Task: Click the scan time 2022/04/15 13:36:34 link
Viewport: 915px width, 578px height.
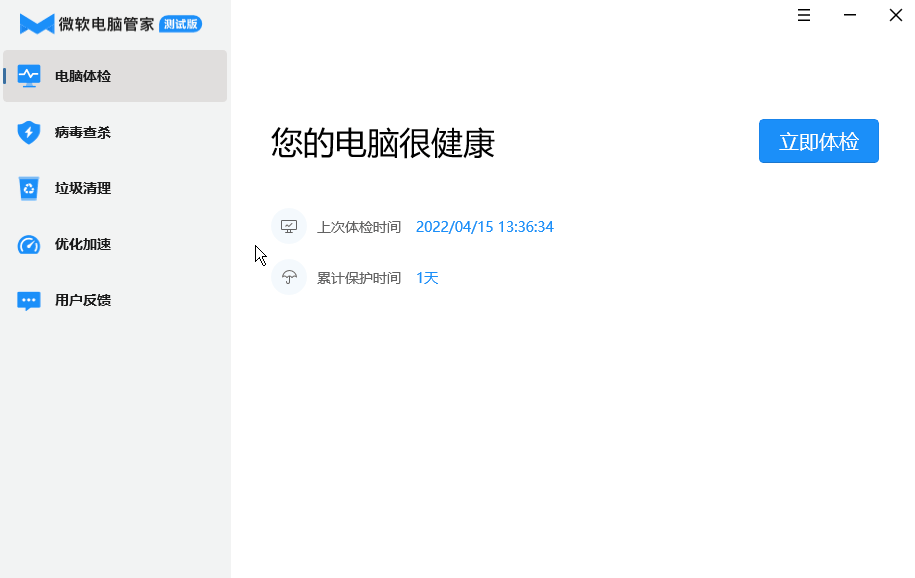Action: (x=484, y=226)
